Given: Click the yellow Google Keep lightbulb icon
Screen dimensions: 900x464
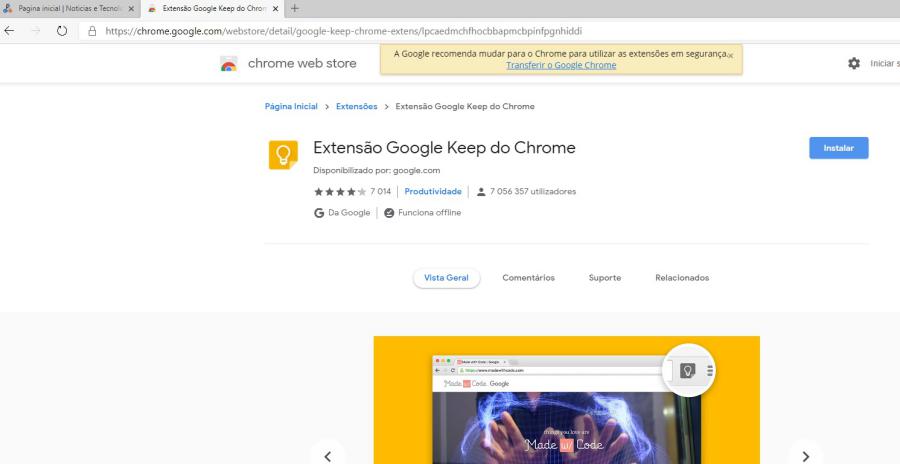Looking at the screenshot, I should point(283,155).
